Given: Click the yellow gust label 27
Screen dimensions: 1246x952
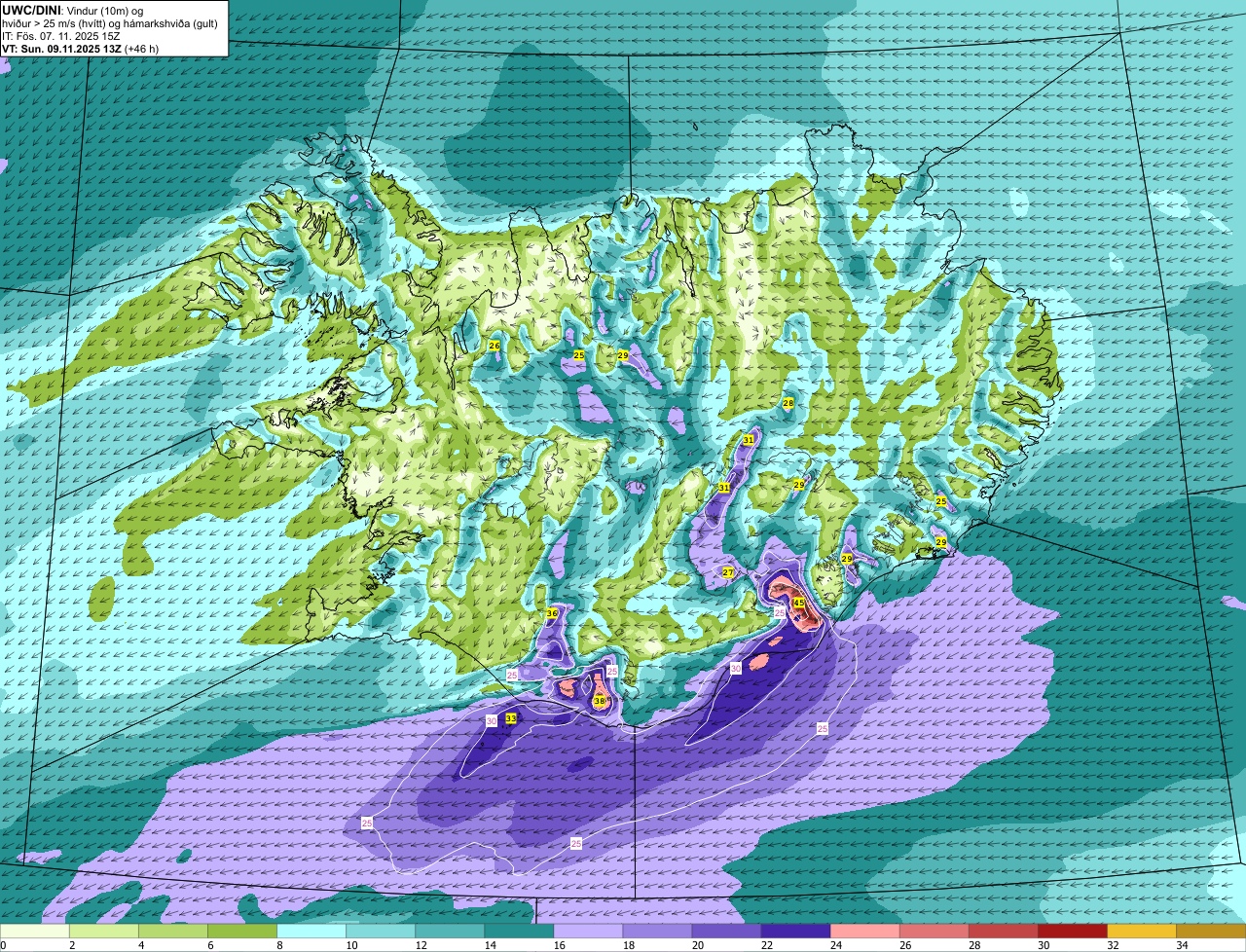Looking at the screenshot, I should tap(728, 572).
